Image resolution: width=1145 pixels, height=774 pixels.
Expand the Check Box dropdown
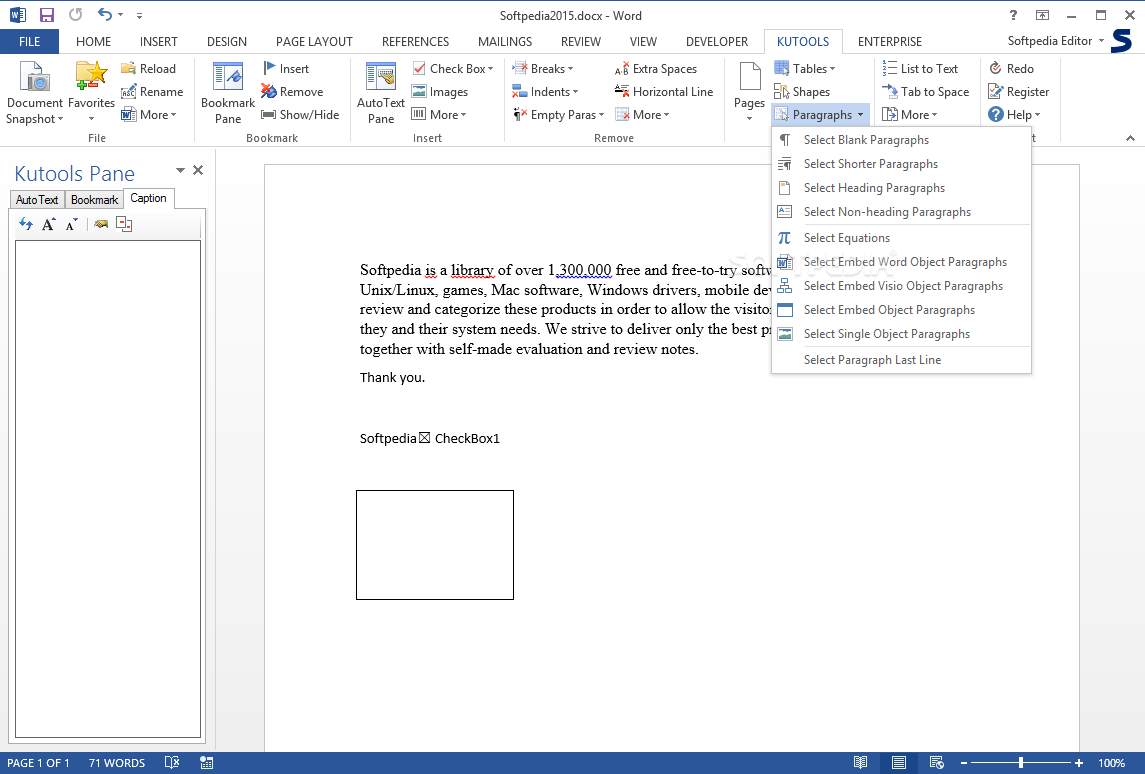click(x=491, y=69)
